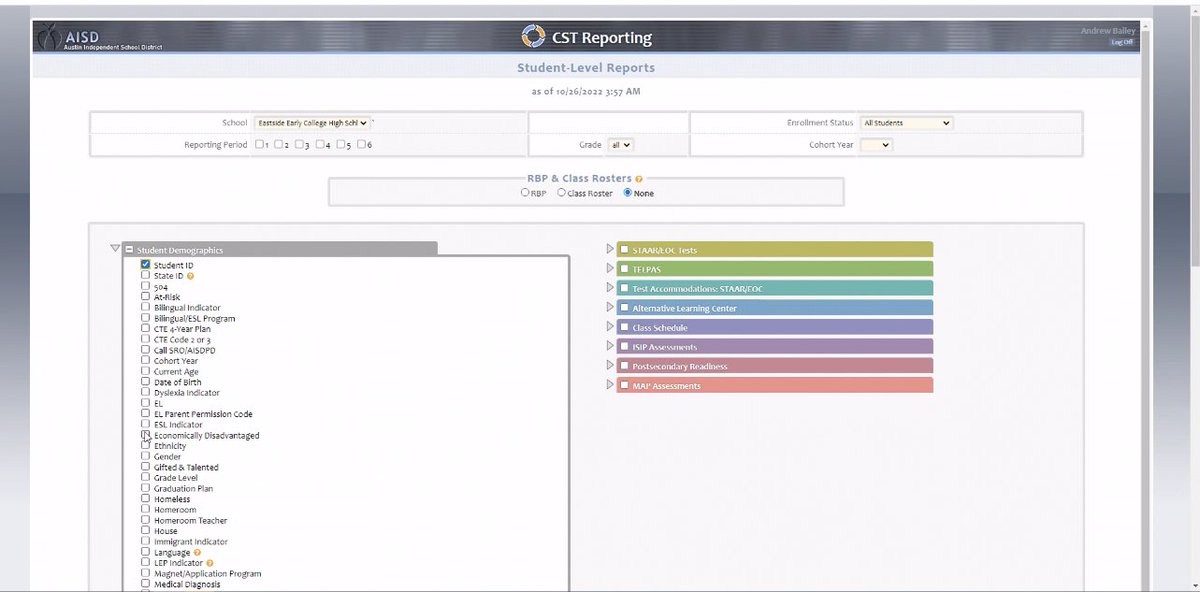The image size is (1200, 592).
Task: Expand the TELPAS section triangle
Action: pos(610,268)
